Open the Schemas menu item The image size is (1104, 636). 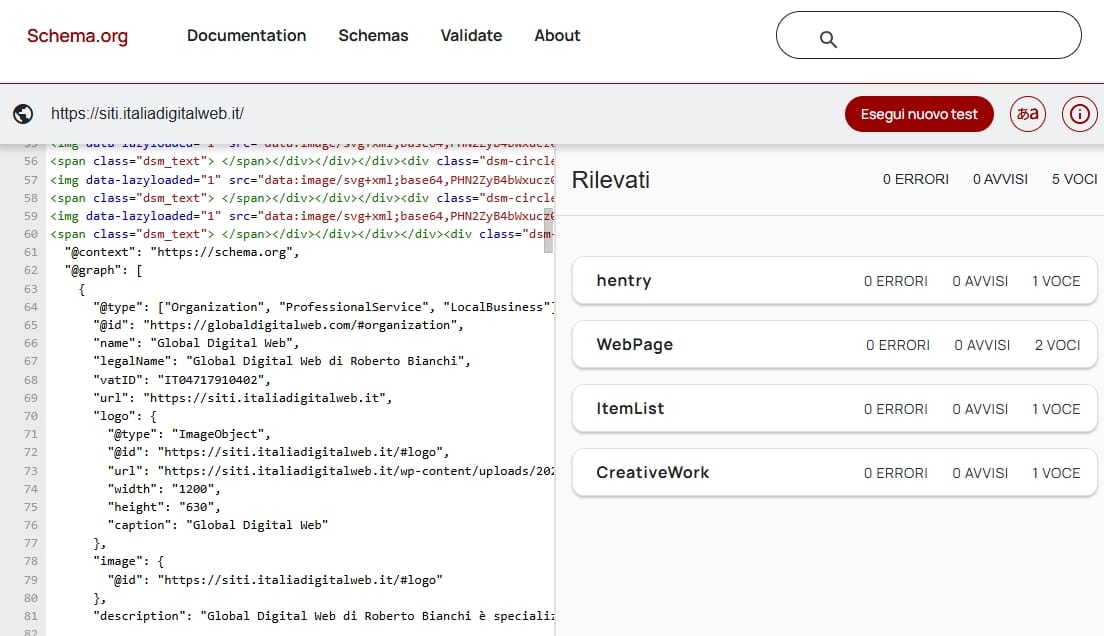point(373,36)
